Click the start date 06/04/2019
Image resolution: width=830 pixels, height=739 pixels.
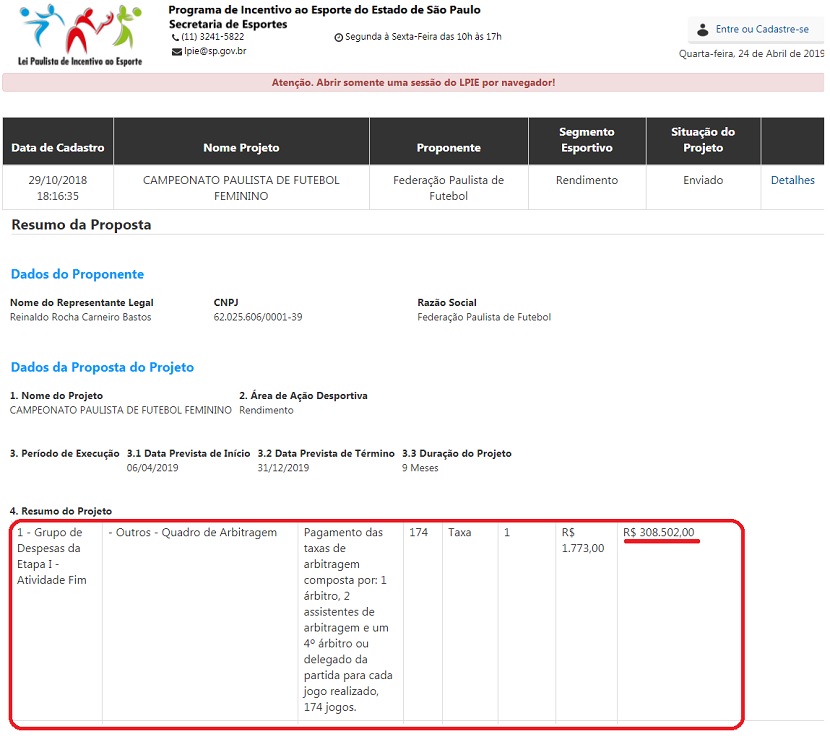point(152,468)
